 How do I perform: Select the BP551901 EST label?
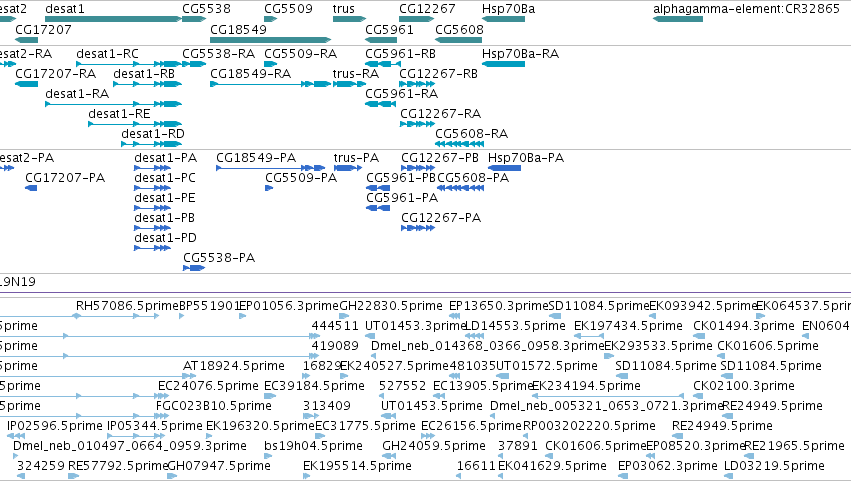(209, 306)
